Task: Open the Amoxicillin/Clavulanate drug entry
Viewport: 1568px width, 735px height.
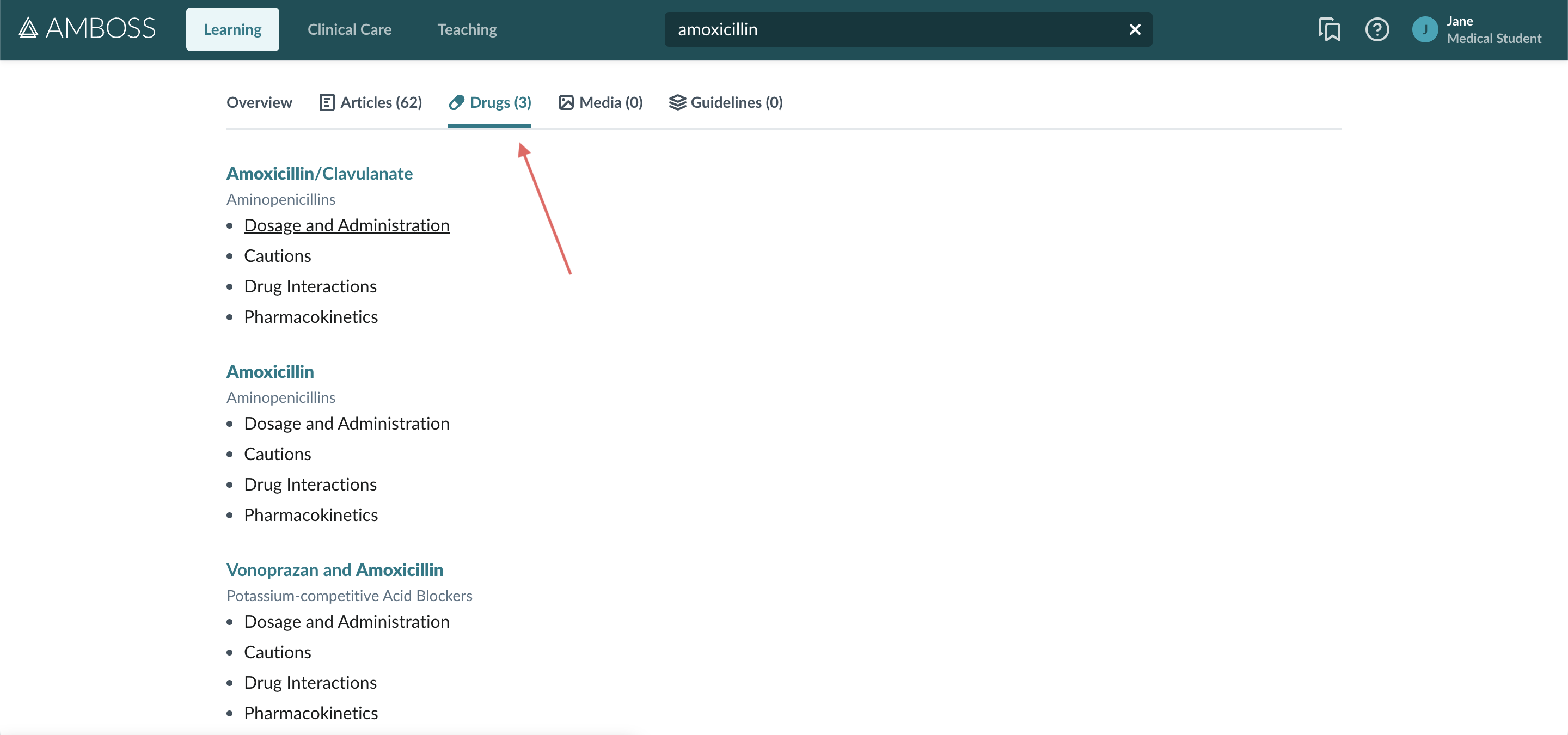Action: pos(320,174)
